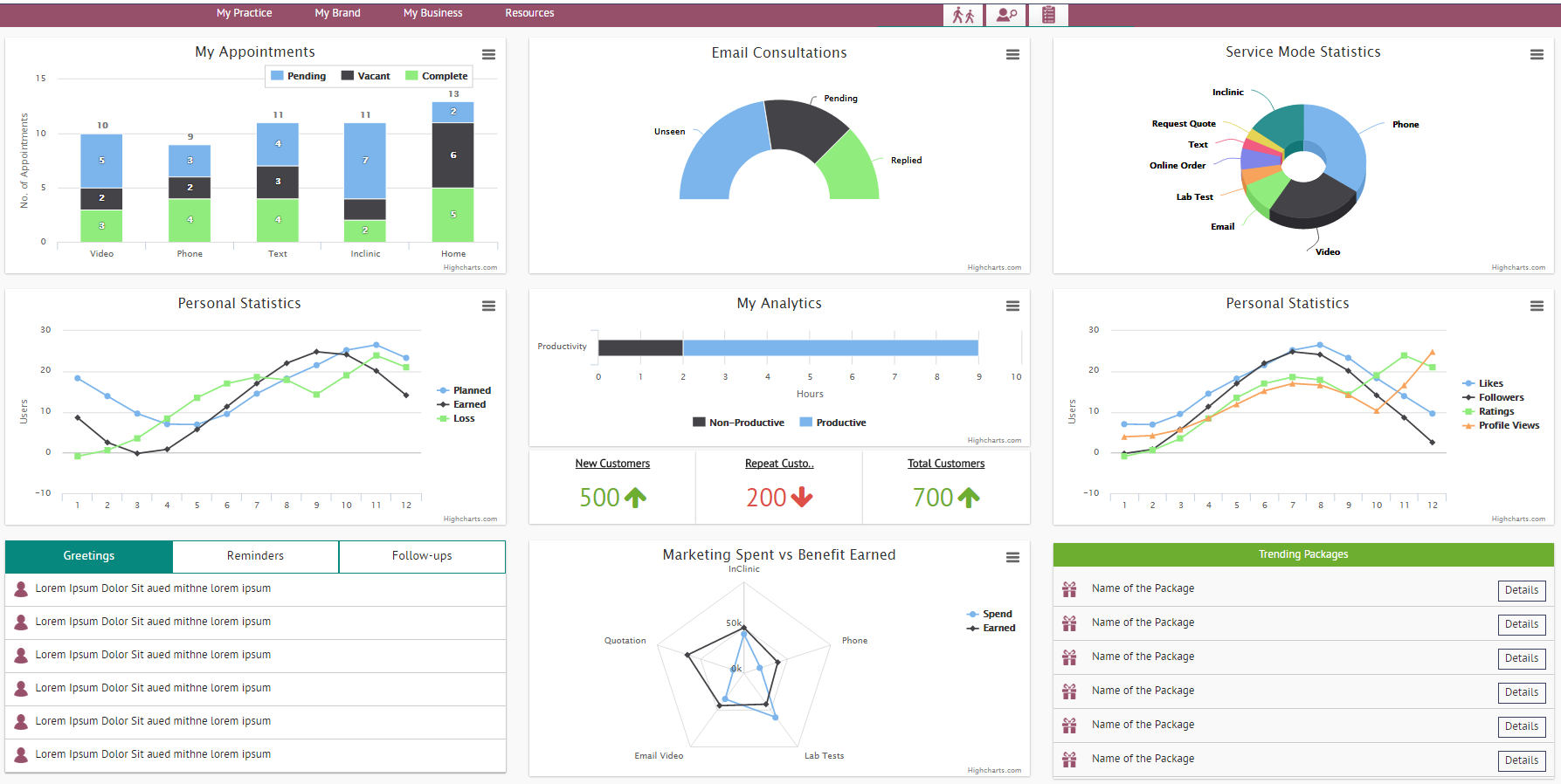Image resolution: width=1561 pixels, height=784 pixels.
Task: Toggle the Profile Views series in legend
Action: [1501, 425]
